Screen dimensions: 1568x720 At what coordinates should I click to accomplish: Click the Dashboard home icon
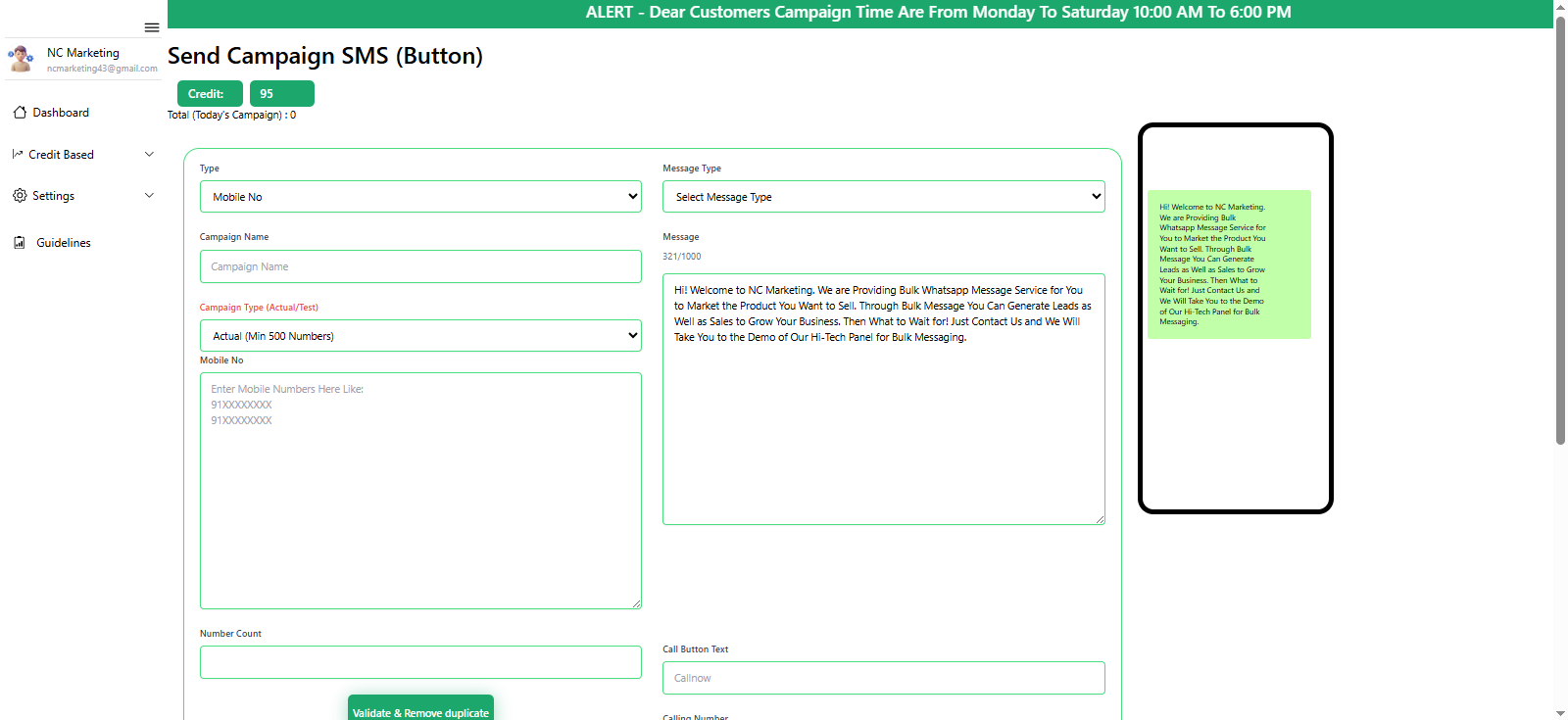tap(20, 113)
